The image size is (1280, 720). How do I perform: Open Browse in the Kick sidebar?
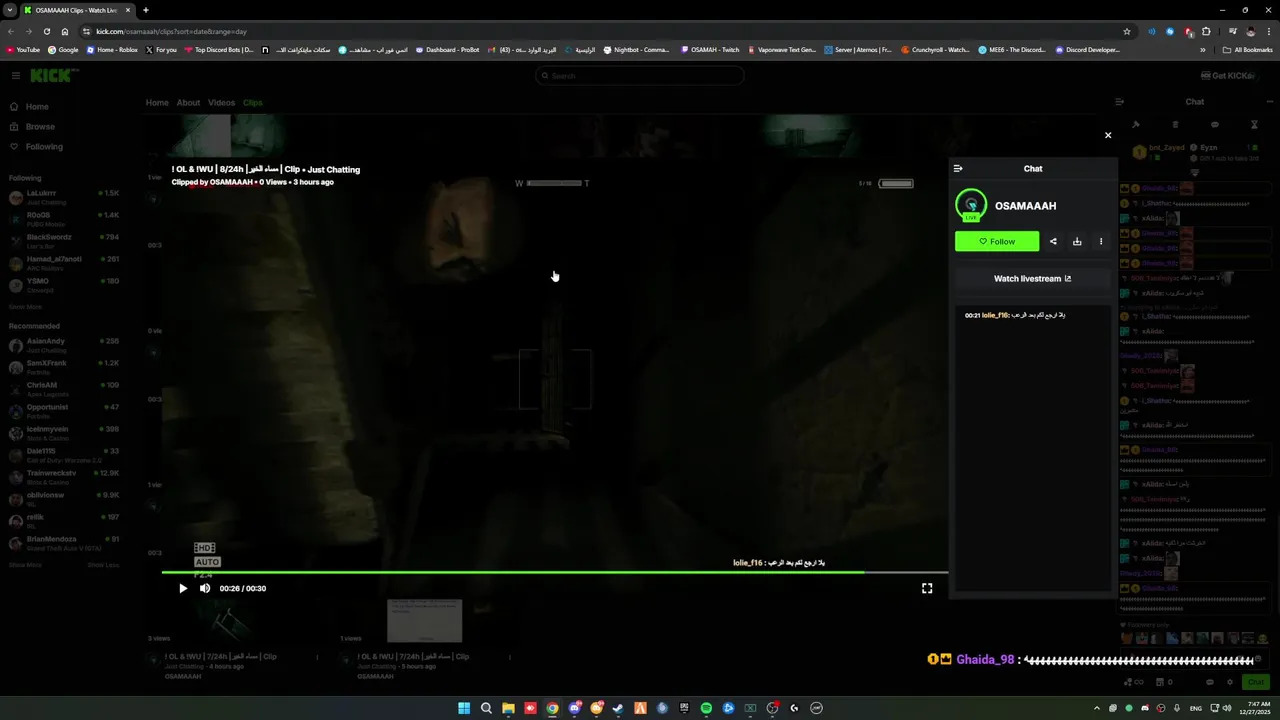tap(40, 127)
